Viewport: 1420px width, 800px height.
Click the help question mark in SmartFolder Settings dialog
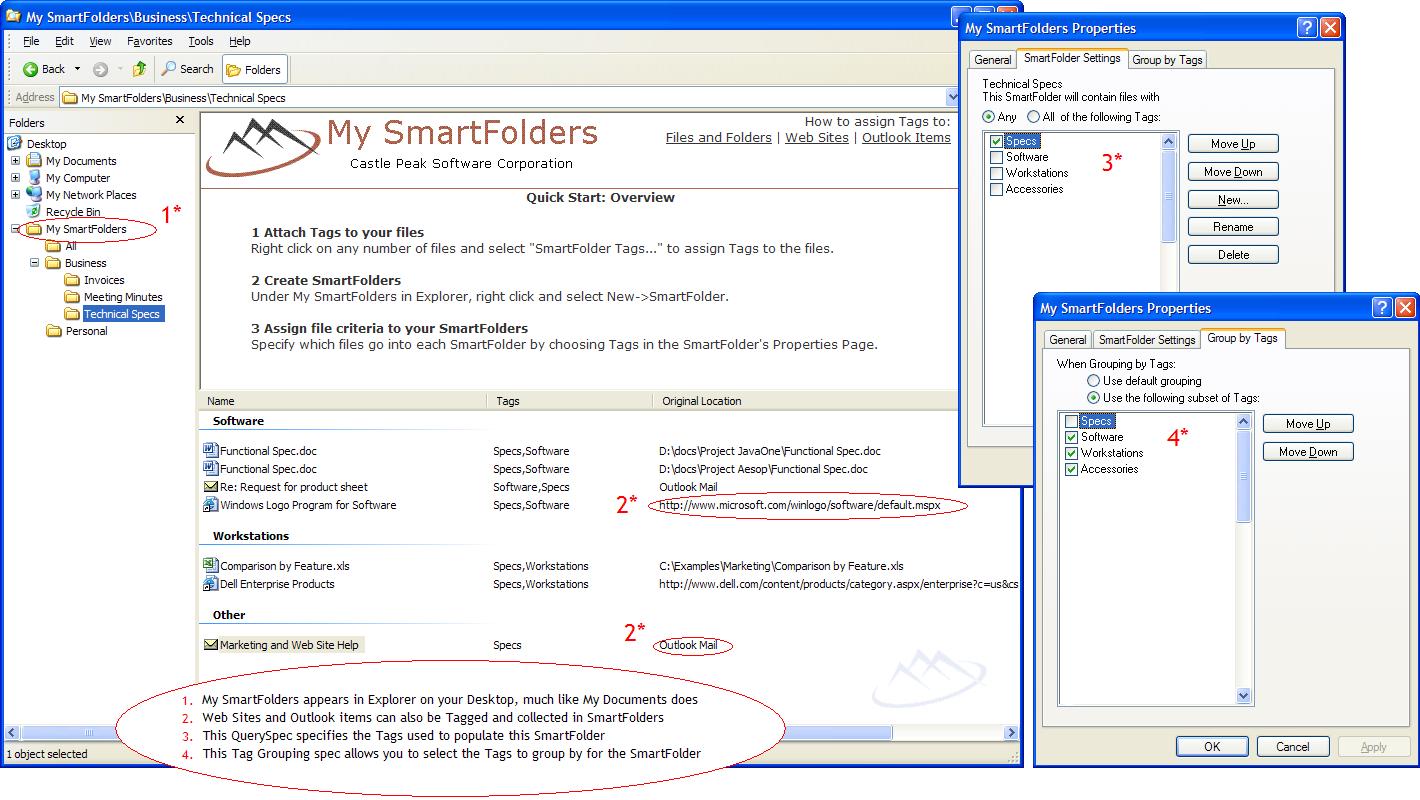tap(1307, 28)
